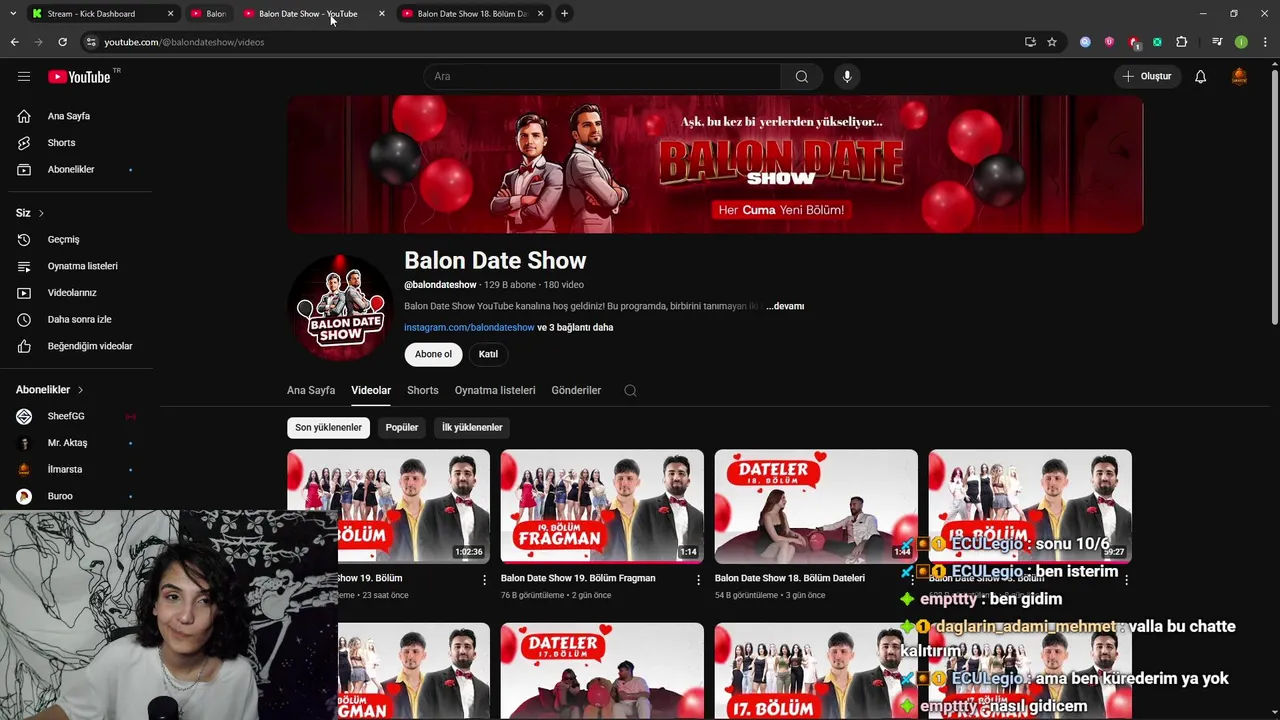
Task: Expand channel description with ...devamı
Action: [x=785, y=306]
